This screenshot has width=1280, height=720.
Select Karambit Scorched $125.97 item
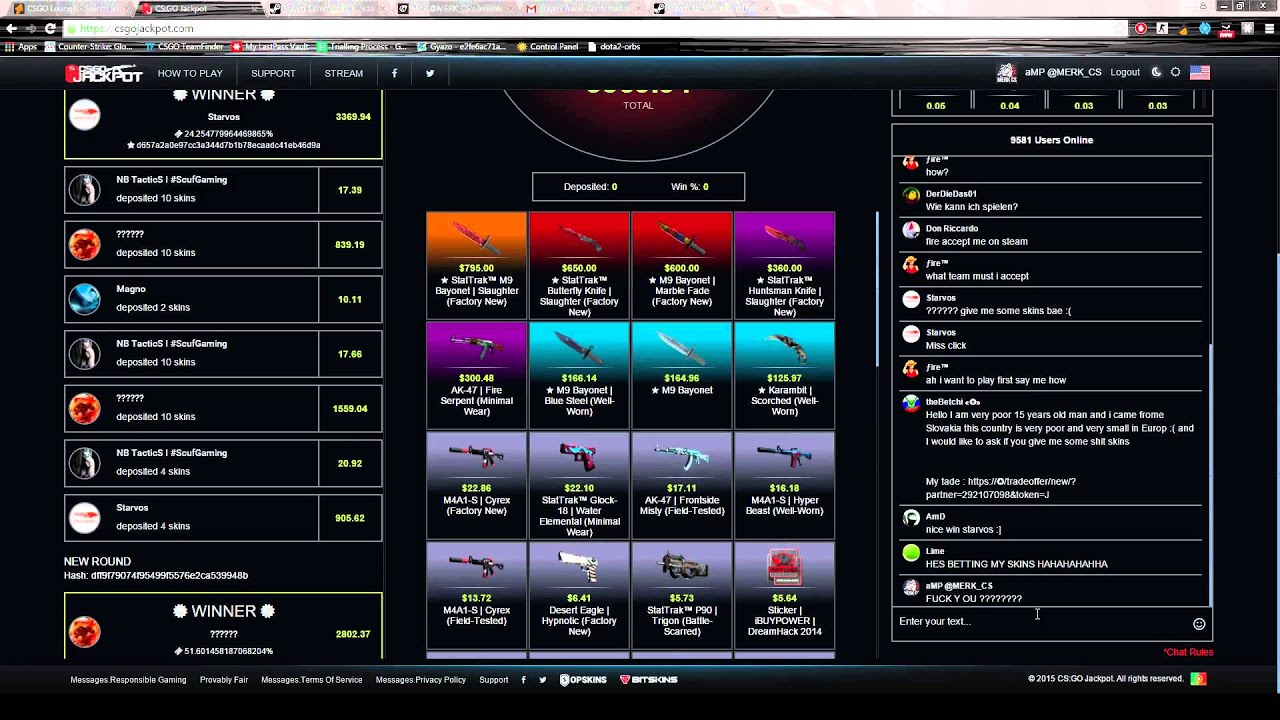[784, 374]
